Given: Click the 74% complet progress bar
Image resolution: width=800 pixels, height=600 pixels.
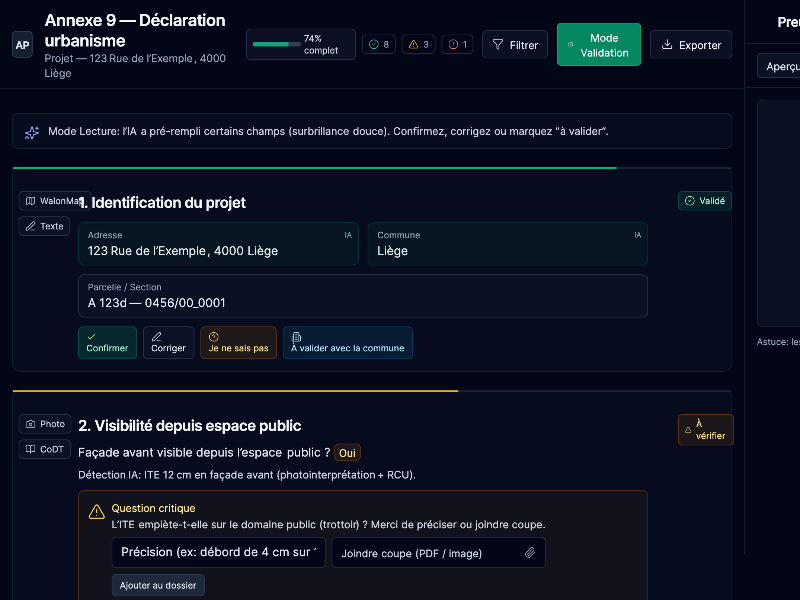Looking at the screenshot, I should (x=277, y=45).
